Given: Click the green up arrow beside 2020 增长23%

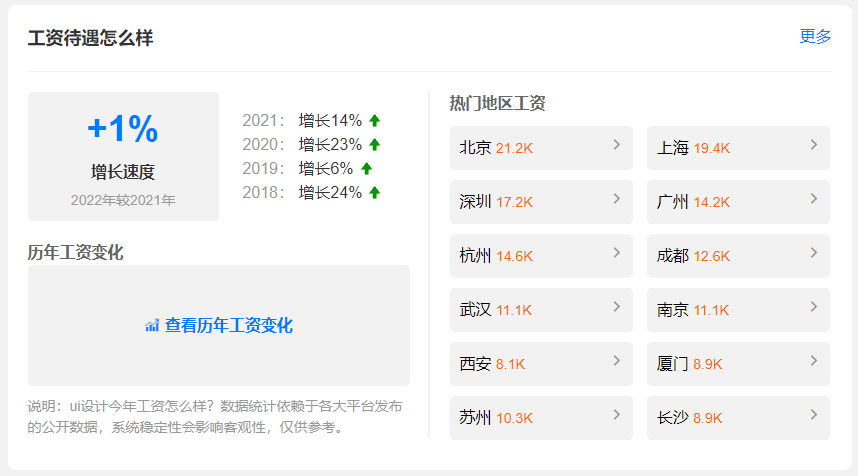Looking at the screenshot, I should [x=374, y=144].
